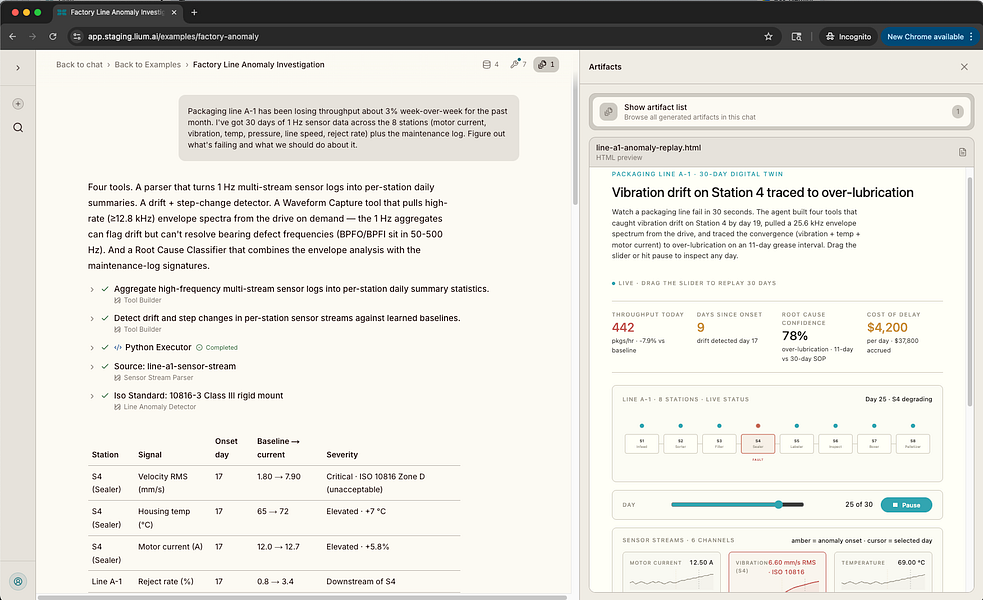Open the Vibration sensor chart
983x600 pixels.
[x=777, y=572]
